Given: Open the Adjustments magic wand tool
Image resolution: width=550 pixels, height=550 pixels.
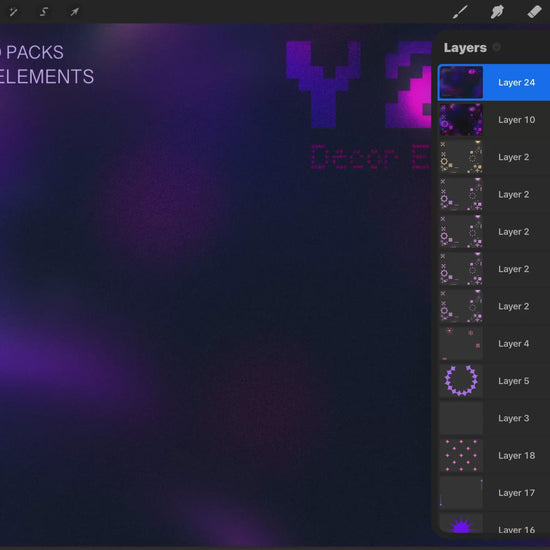Looking at the screenshot, I should 14,12.
